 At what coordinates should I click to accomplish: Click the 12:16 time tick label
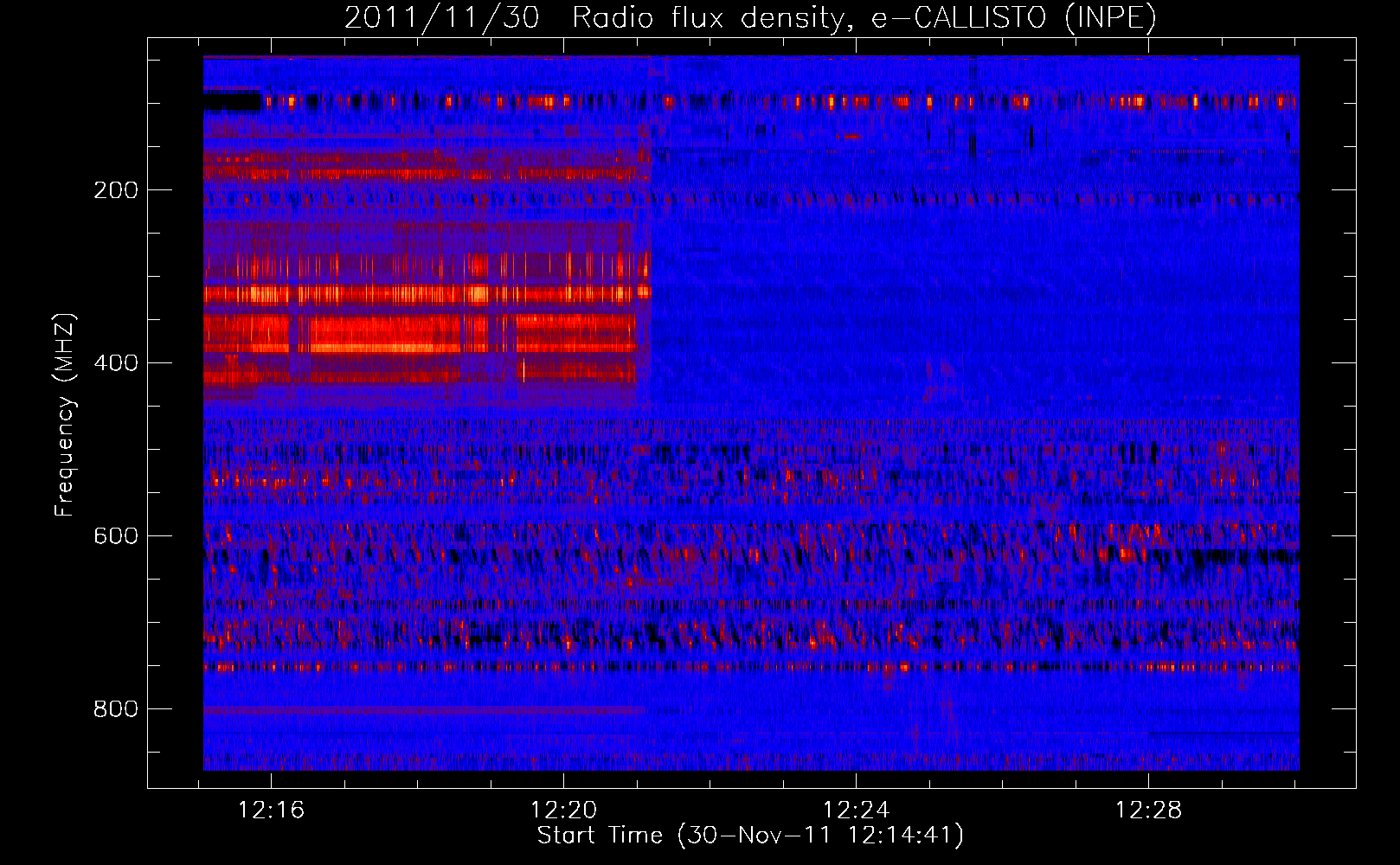pyautogui.click(x=272, y=811)
